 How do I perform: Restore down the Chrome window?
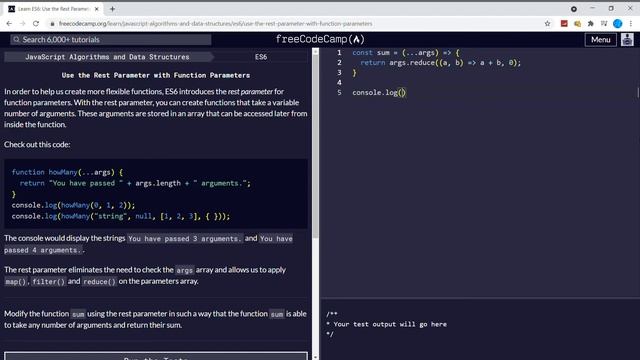611,9
